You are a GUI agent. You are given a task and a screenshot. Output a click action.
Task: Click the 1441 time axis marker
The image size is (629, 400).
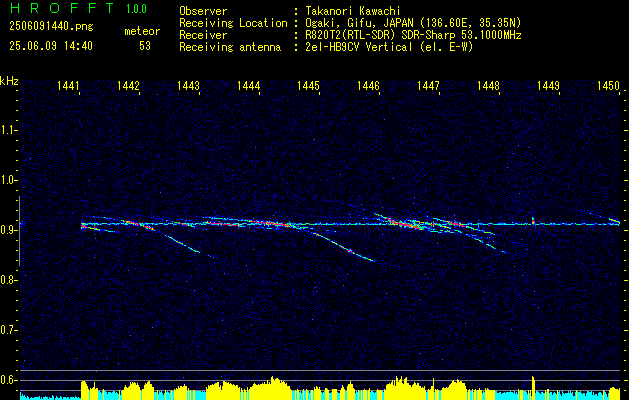pos(68,85)
